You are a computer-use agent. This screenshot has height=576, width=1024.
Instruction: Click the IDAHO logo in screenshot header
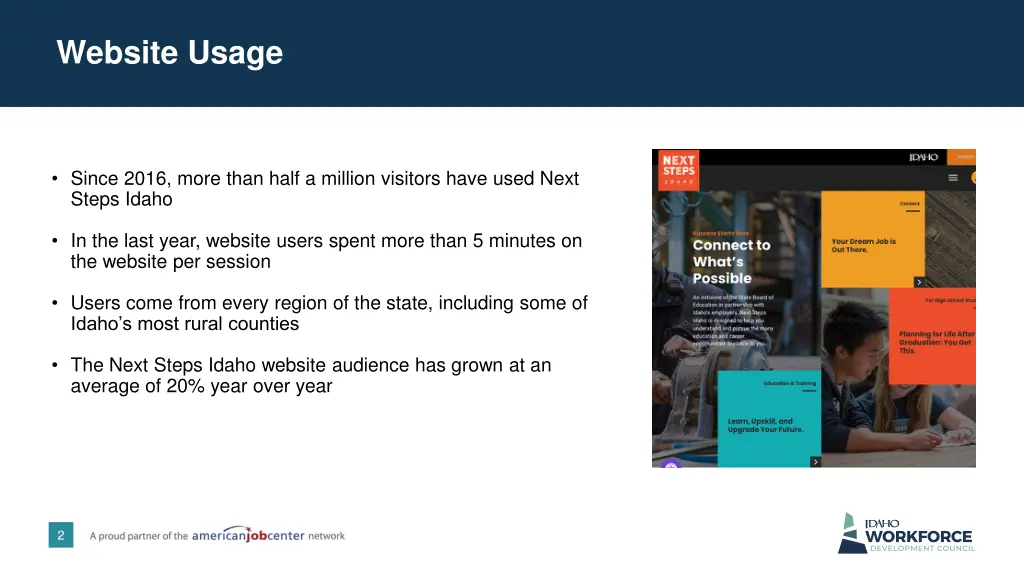tap(923, 157)
